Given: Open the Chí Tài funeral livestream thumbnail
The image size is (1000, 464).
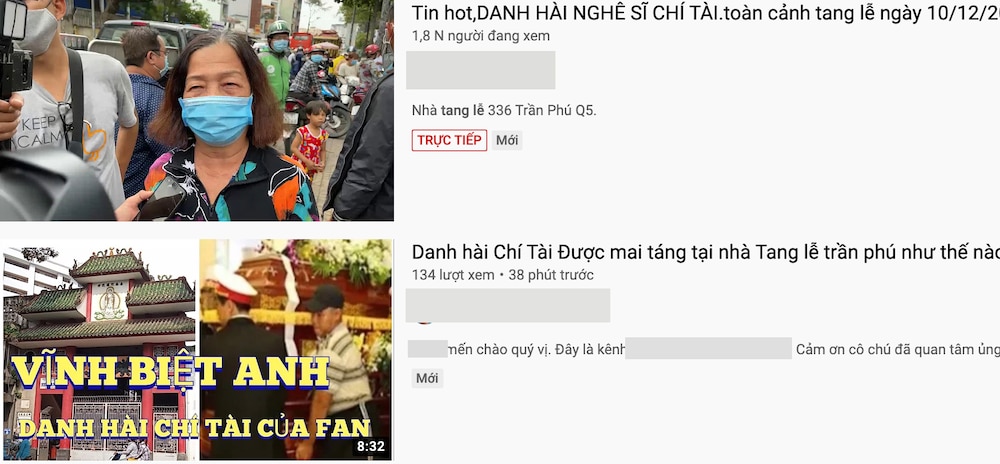Looking at the screenshot, I should [196, 110].
